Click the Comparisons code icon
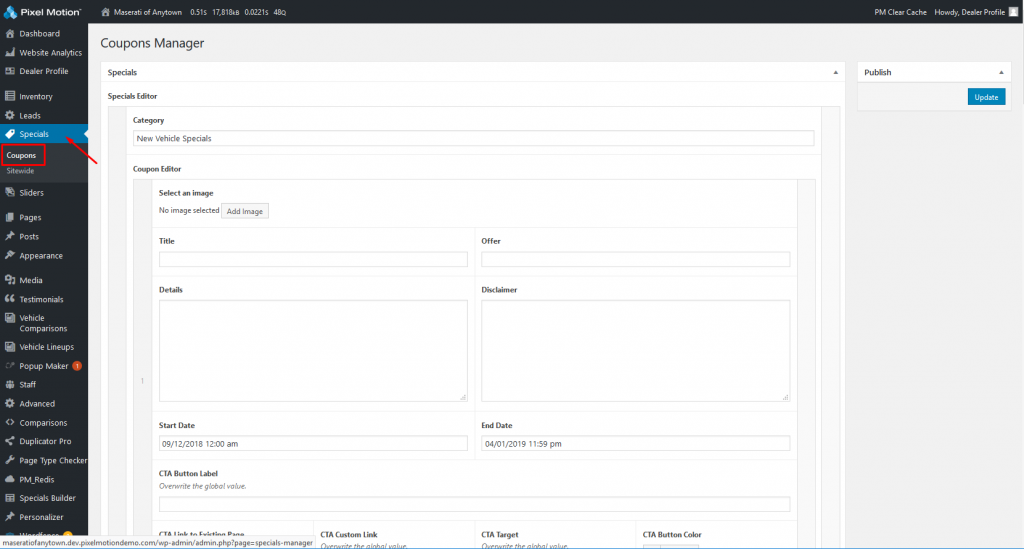The width and height of the screenshot is (1024, 549). tap(10, 422)
